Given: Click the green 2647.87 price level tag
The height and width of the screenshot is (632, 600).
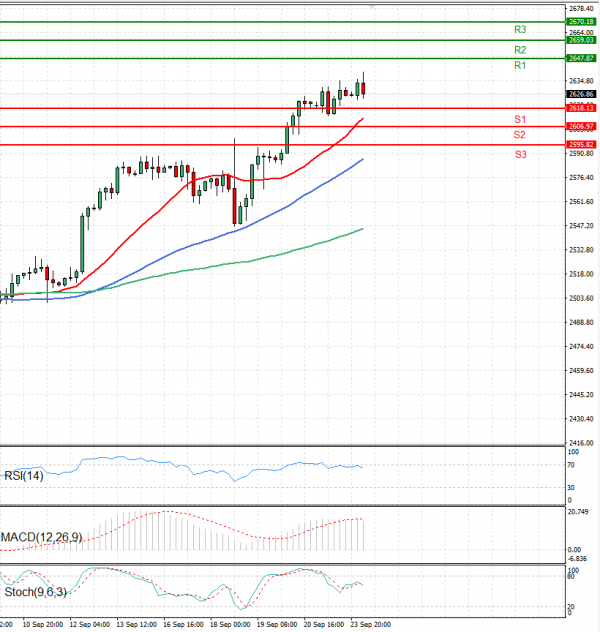Looking at the screenshot, I should click(581, 59).
